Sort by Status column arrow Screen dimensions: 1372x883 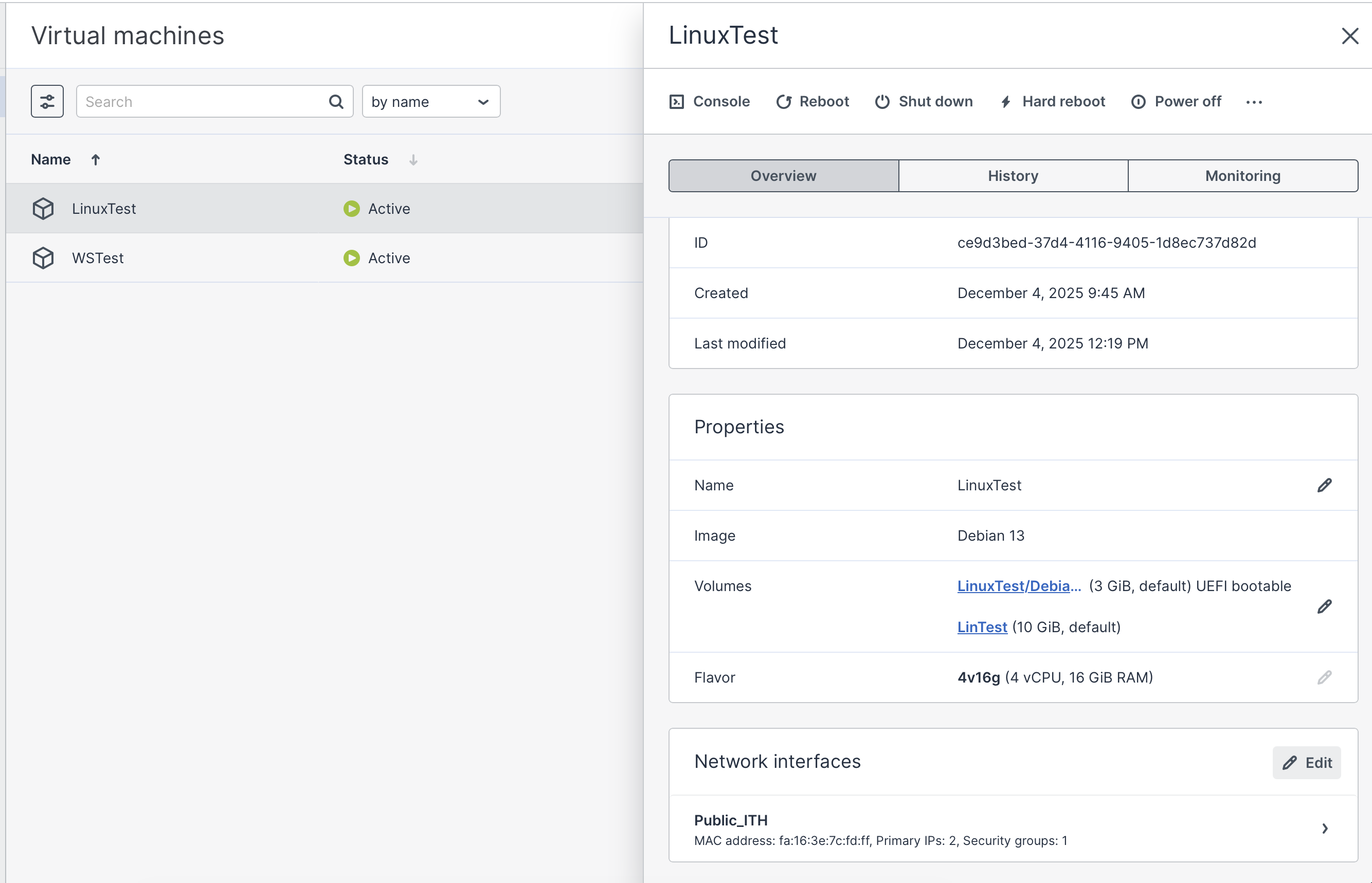click(x=413, y=159)
